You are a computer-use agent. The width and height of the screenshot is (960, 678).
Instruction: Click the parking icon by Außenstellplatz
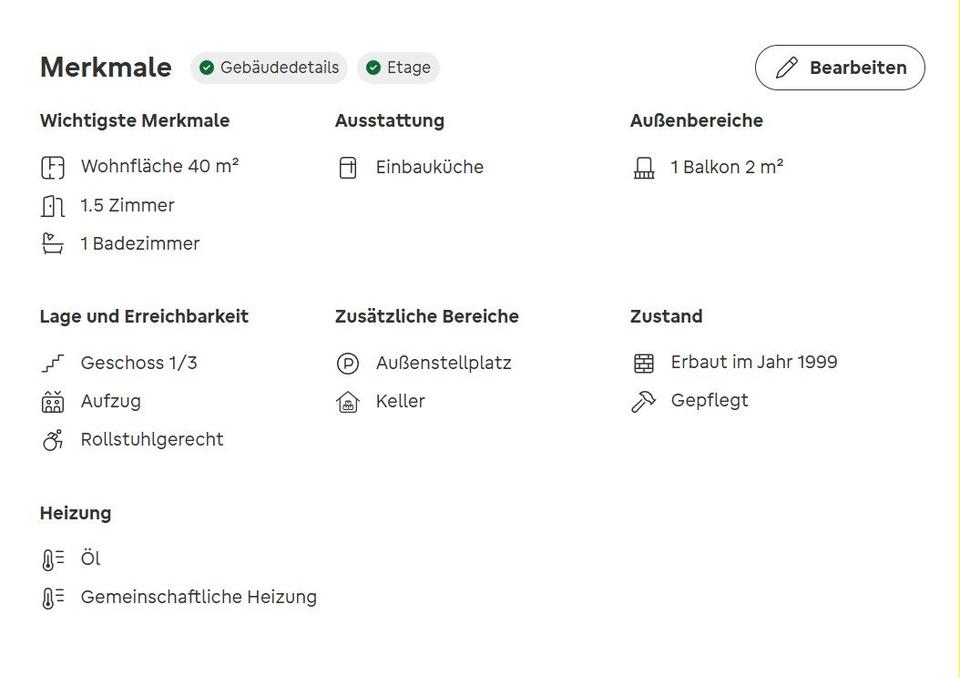point(348,364)
